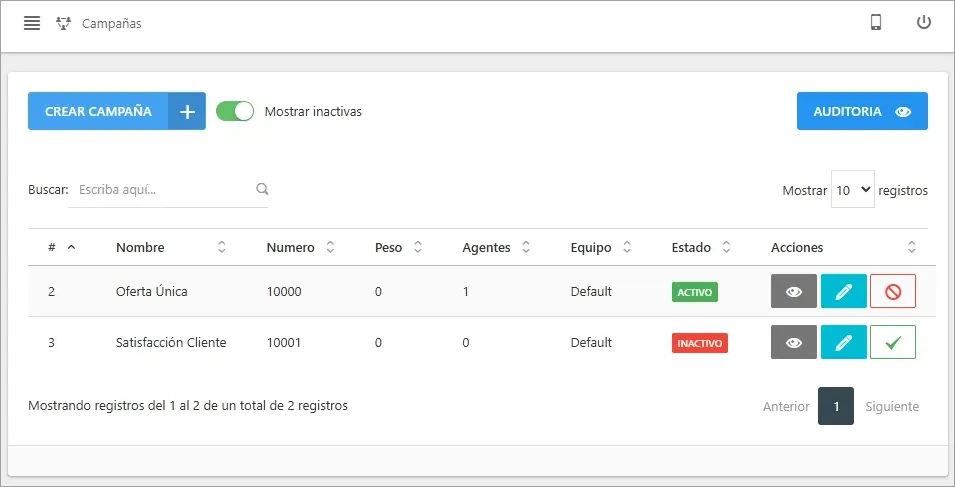Screen dimensions: 955x487
Task: Click the Crear Campaña button
Action: tap(116, 111)
